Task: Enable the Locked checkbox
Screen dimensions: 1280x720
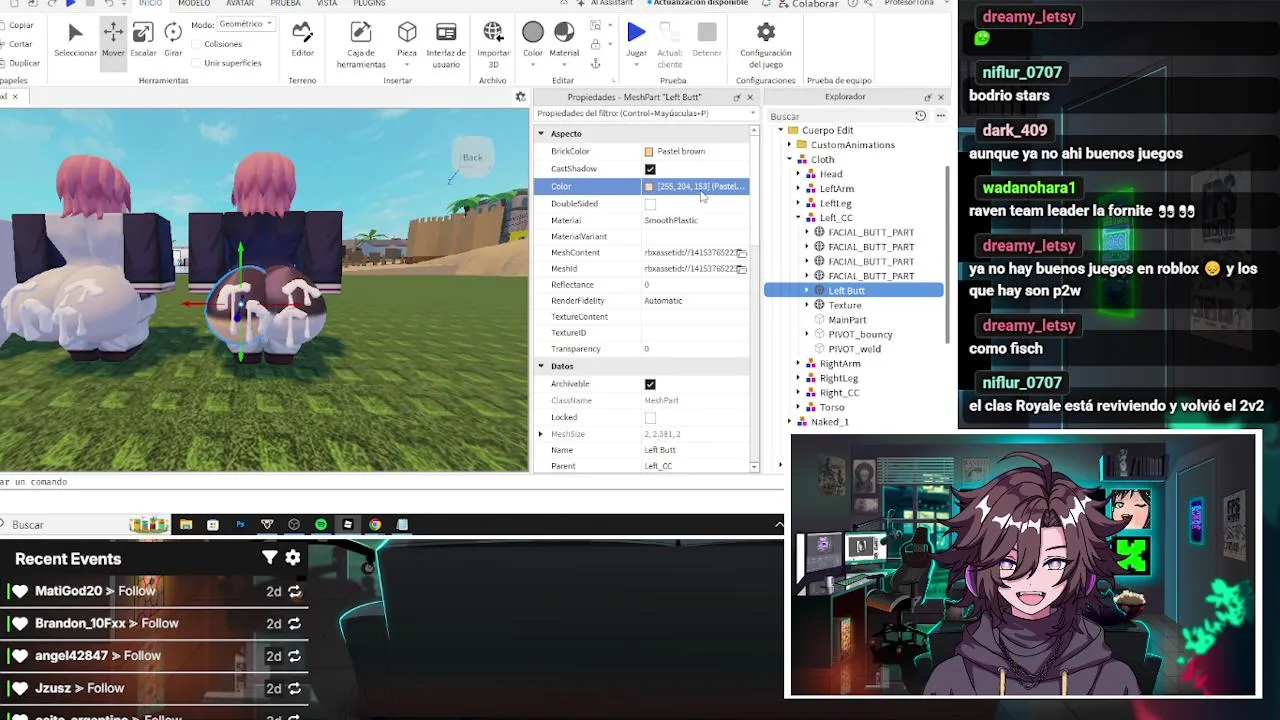Action: point(650,418)
